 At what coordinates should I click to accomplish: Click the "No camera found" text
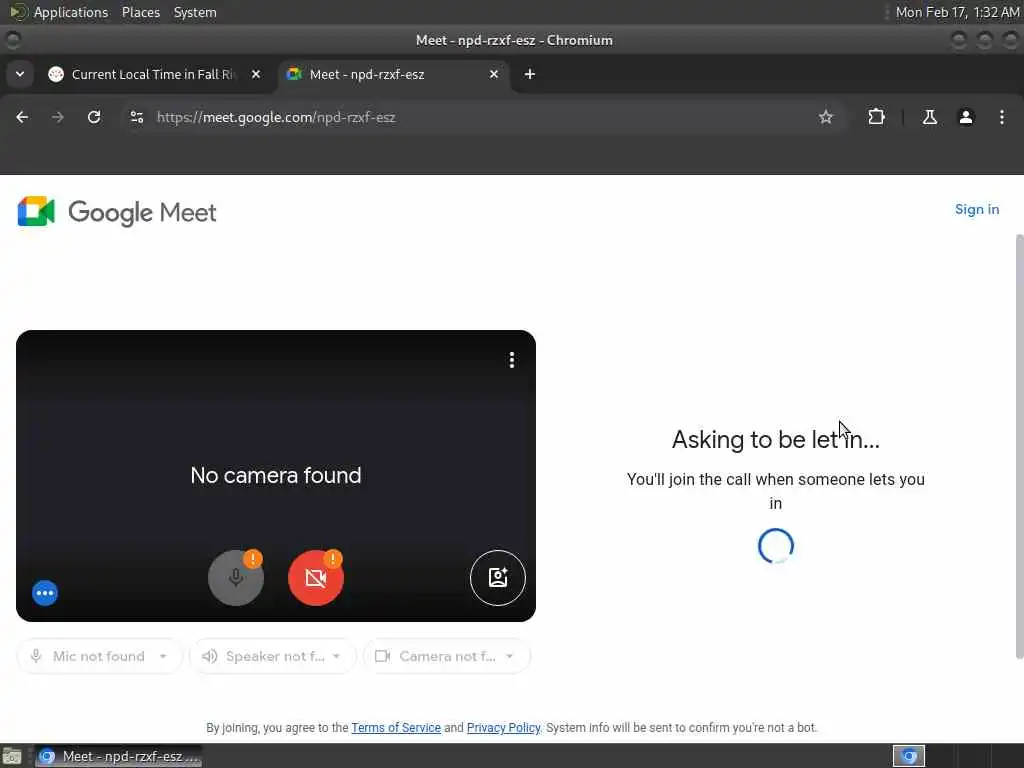[x=276, y=475]
